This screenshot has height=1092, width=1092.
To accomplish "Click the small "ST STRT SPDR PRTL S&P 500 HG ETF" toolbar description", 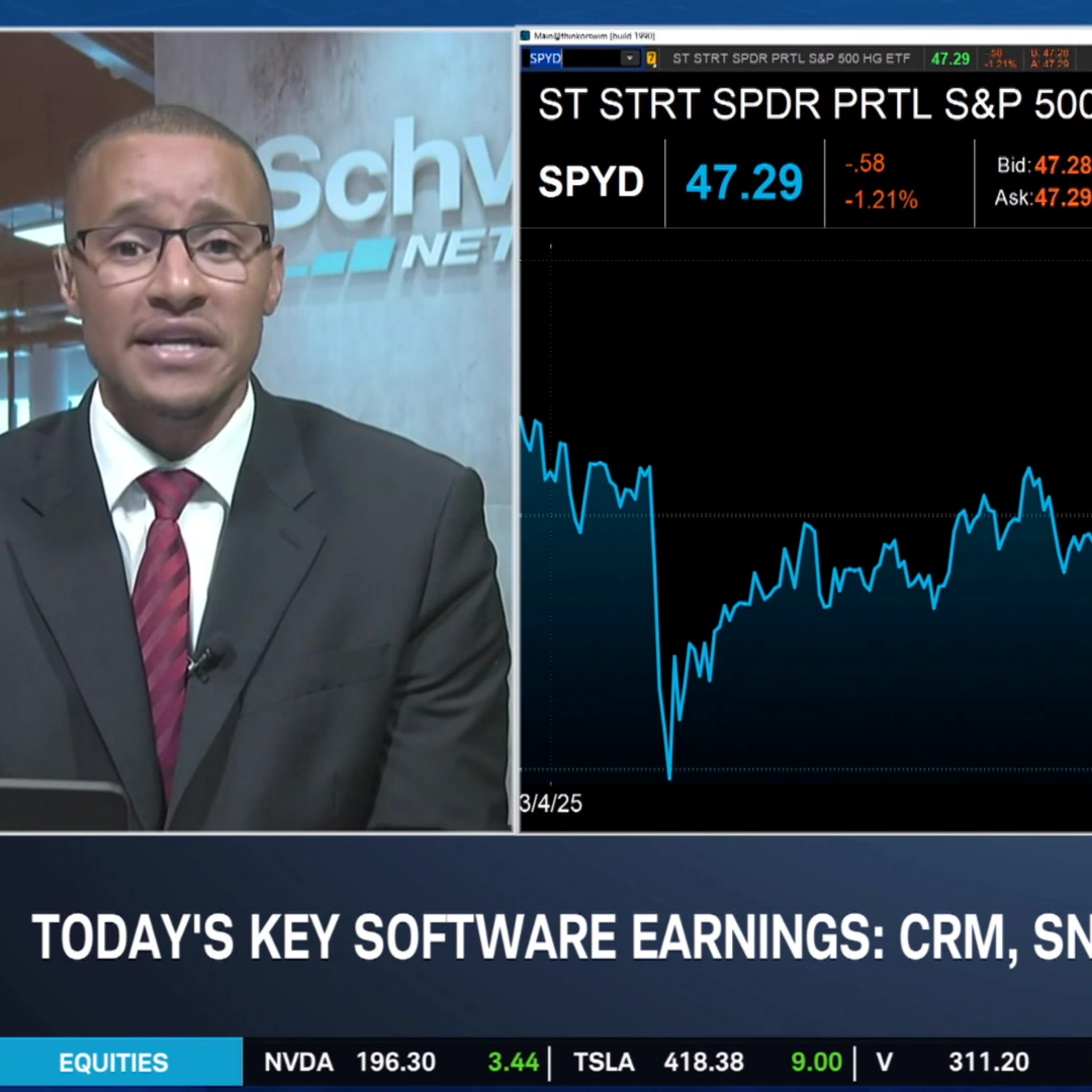I will coord(791,59).
